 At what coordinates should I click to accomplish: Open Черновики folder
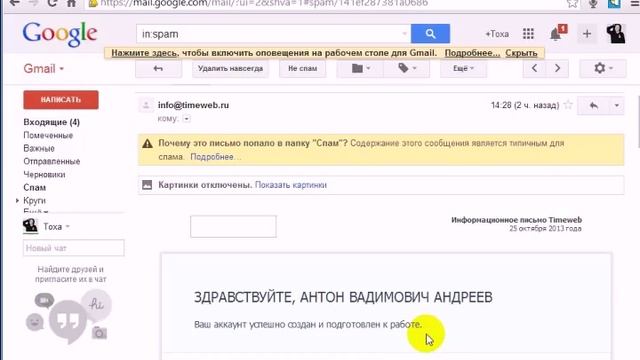click(44, 174)
